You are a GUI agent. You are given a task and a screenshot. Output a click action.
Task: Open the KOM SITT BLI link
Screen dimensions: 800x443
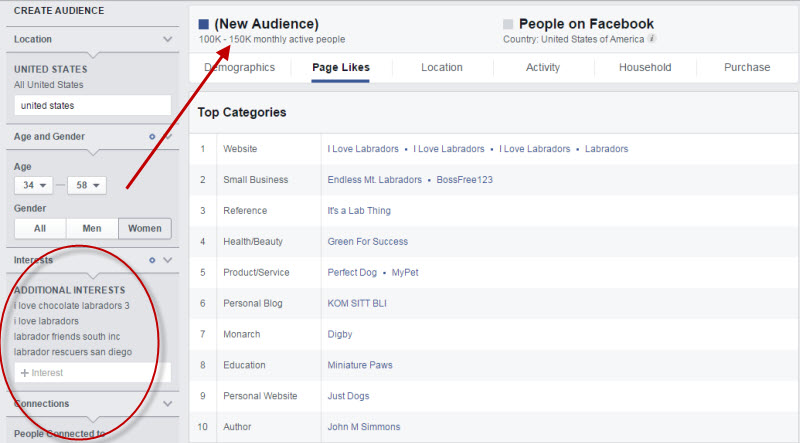point(357,304)
